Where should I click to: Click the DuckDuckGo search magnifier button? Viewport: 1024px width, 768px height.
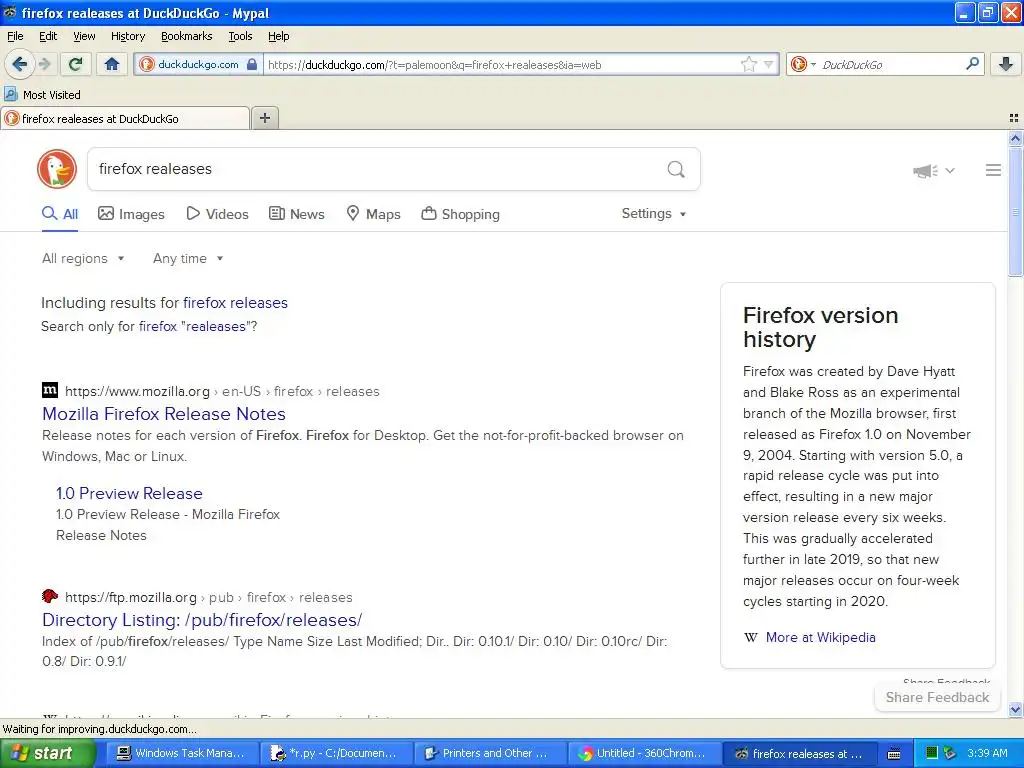coord(676,170)
